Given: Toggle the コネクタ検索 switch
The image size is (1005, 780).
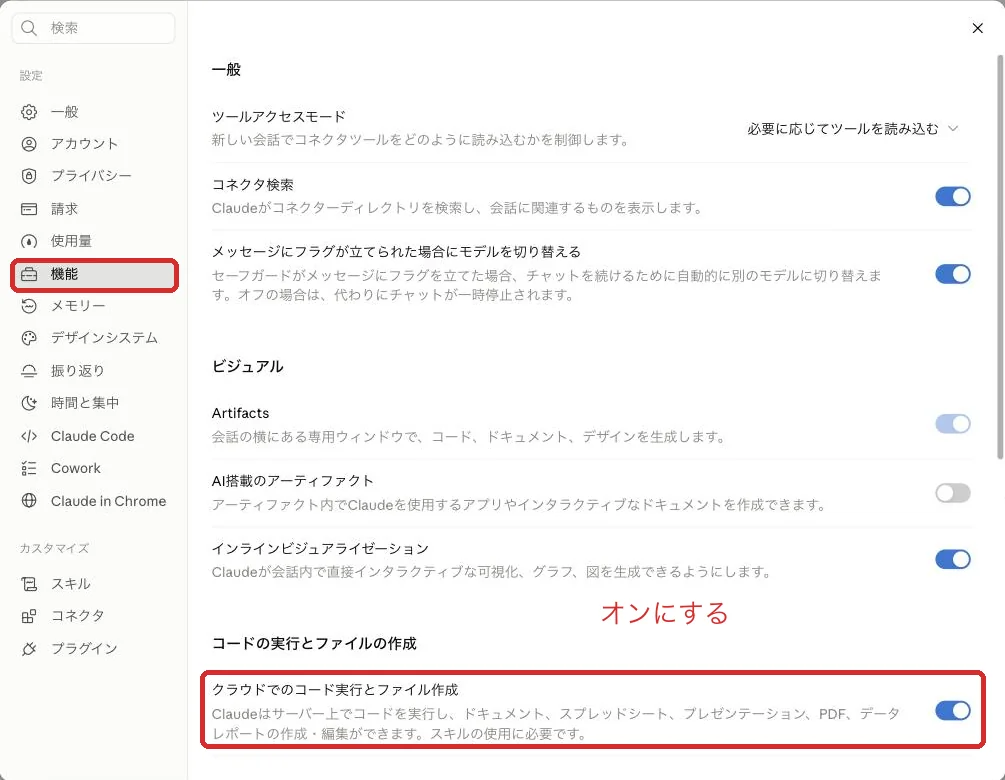Looking at the screenshot, I should [x=952, y=197].
